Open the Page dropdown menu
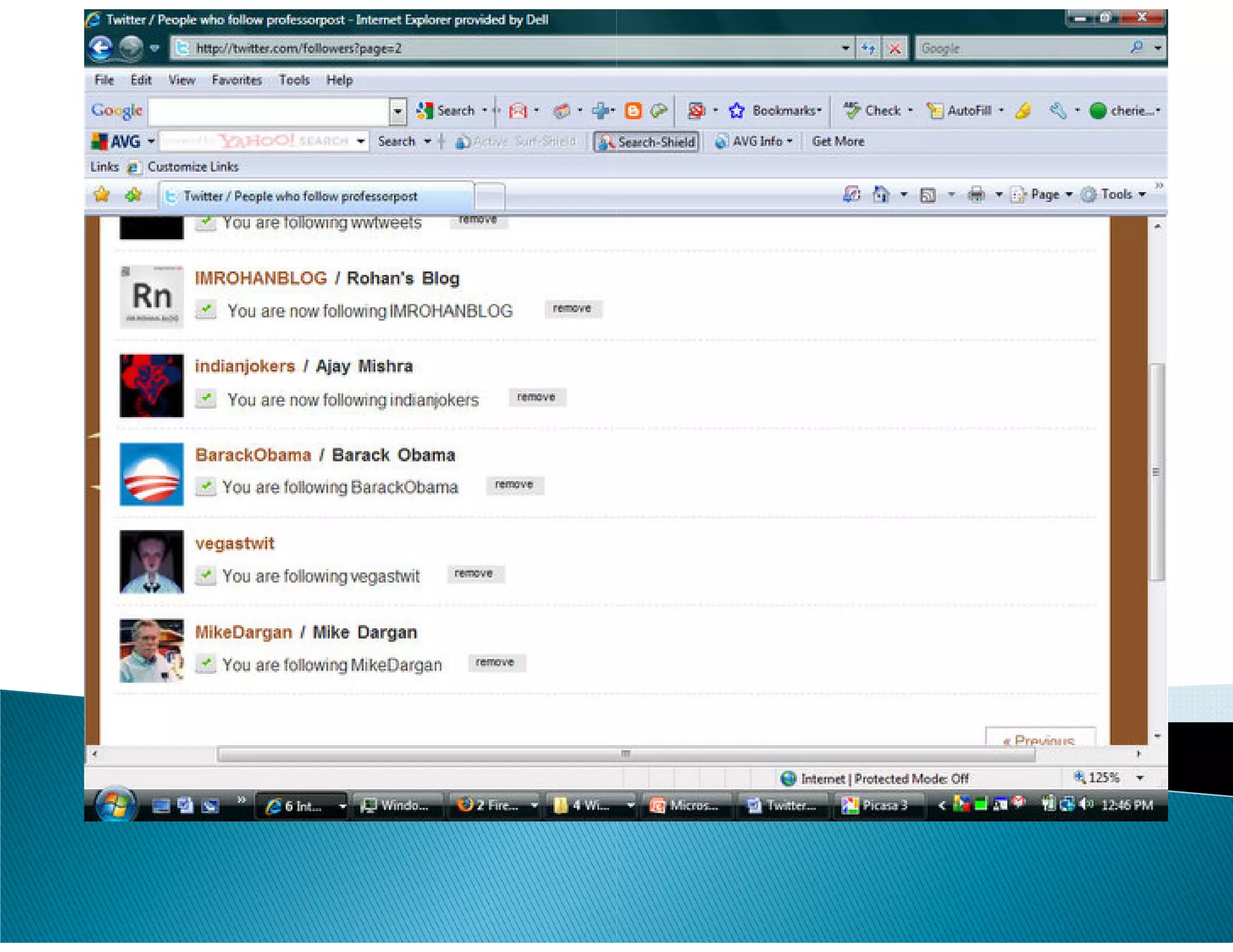1233x952 pixels. 1042,194
